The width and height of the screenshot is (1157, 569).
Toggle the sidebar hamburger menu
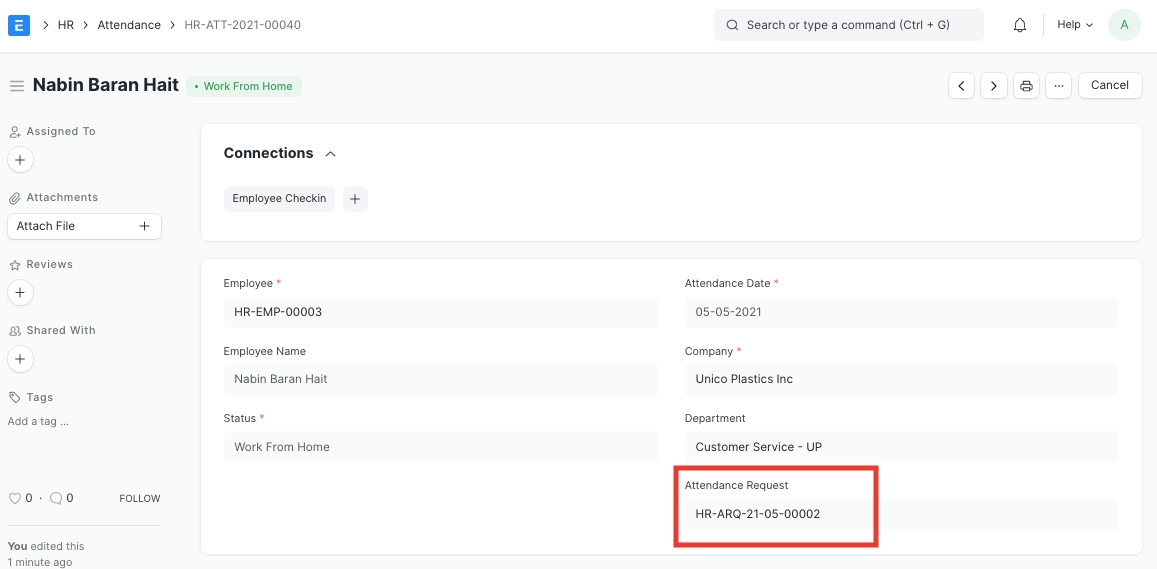coord(16,86)
